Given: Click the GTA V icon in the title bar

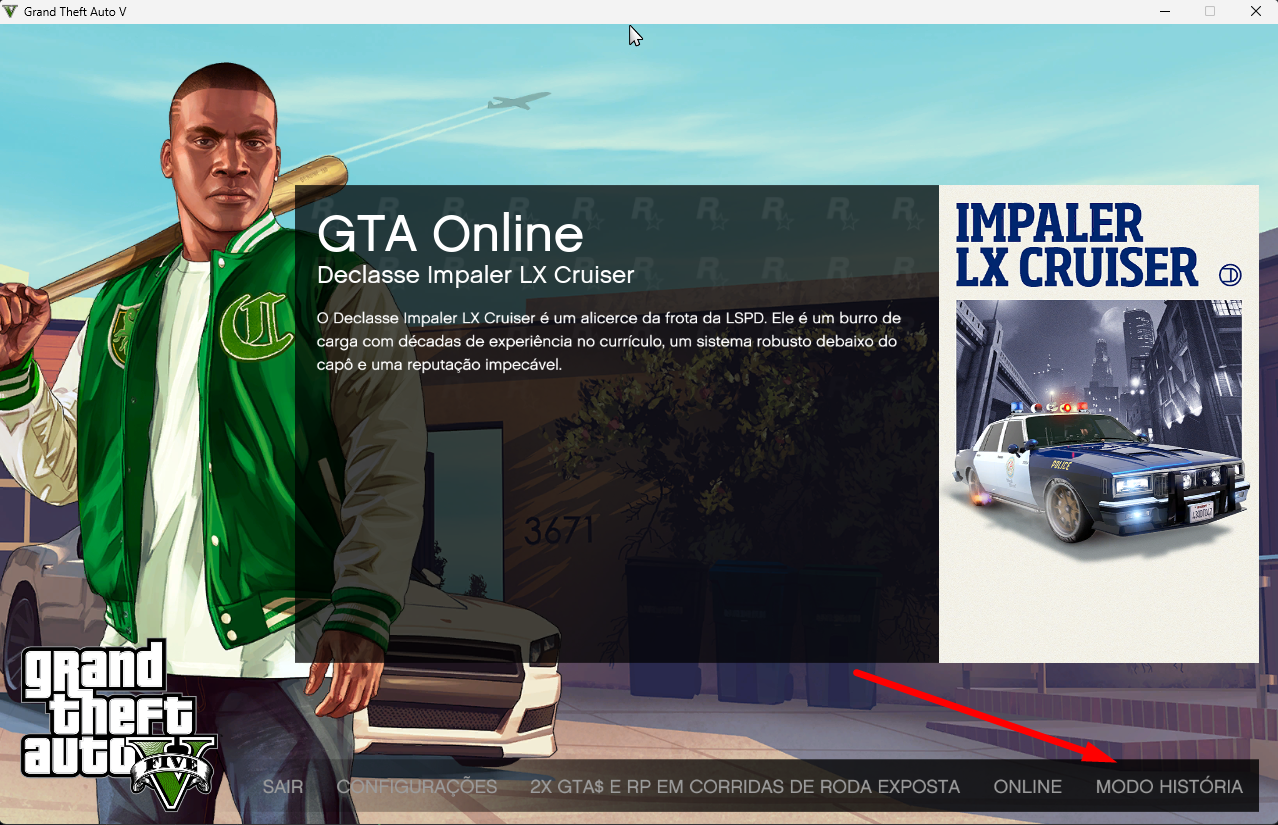Looking at the screenshot, I should click(11, 11).
